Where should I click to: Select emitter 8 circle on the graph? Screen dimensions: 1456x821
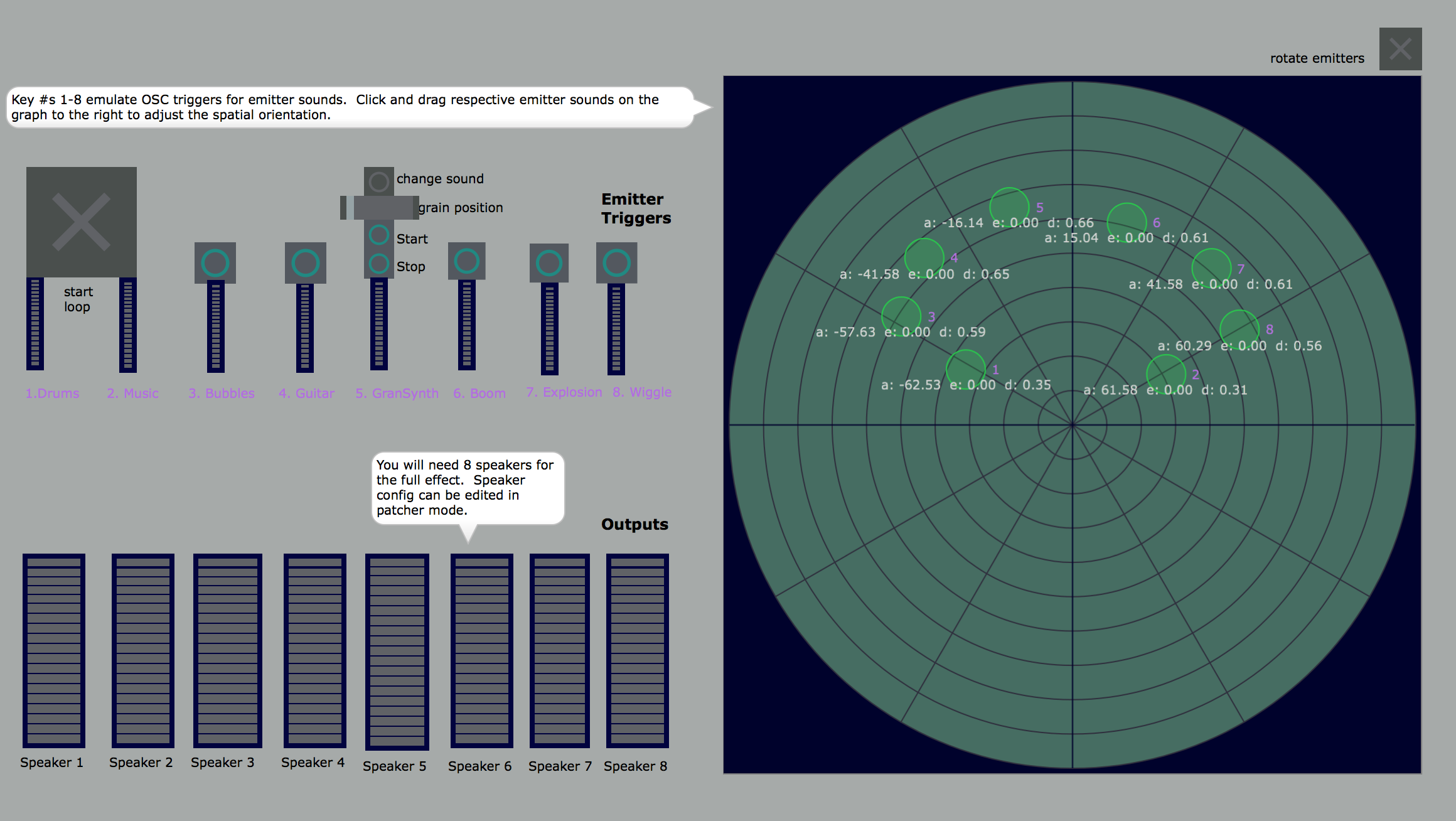pyautogui.click(x=1239, y=330)
